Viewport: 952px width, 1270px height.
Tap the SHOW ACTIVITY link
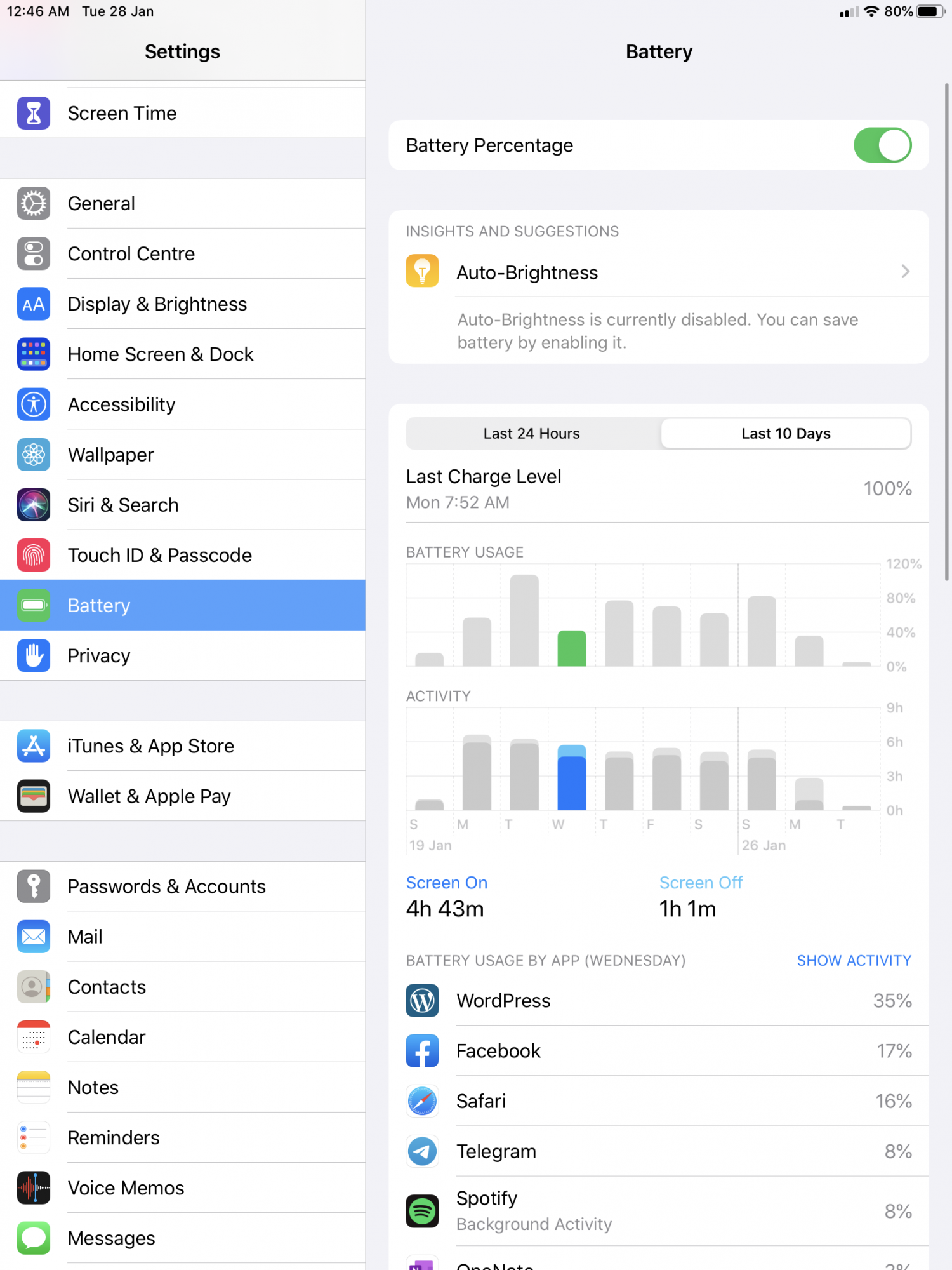click(854, 960)
